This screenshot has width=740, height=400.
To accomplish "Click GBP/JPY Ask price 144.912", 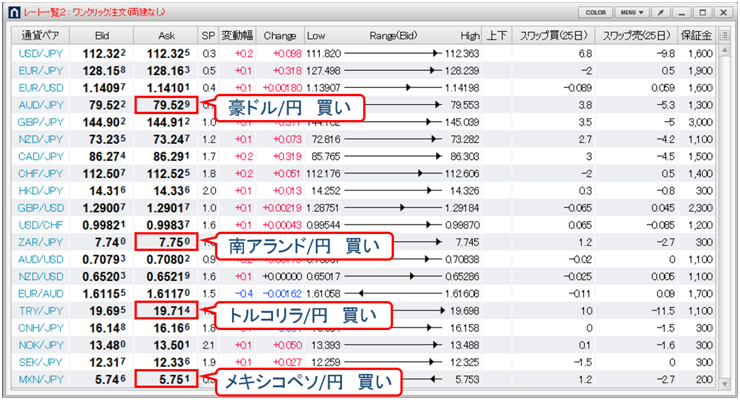I will pos(168,122).
